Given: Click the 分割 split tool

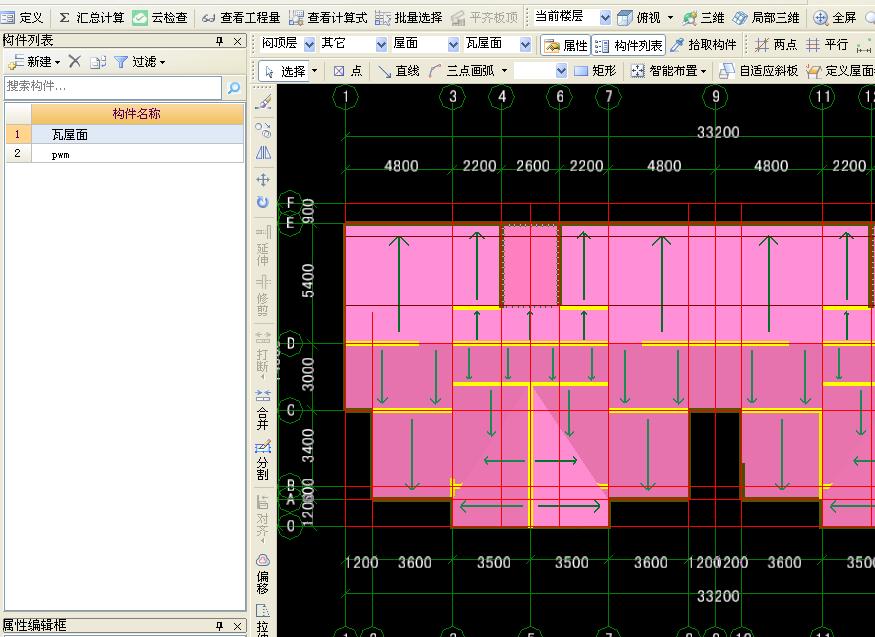Looking at the screenshot, I should coord(263,461).
